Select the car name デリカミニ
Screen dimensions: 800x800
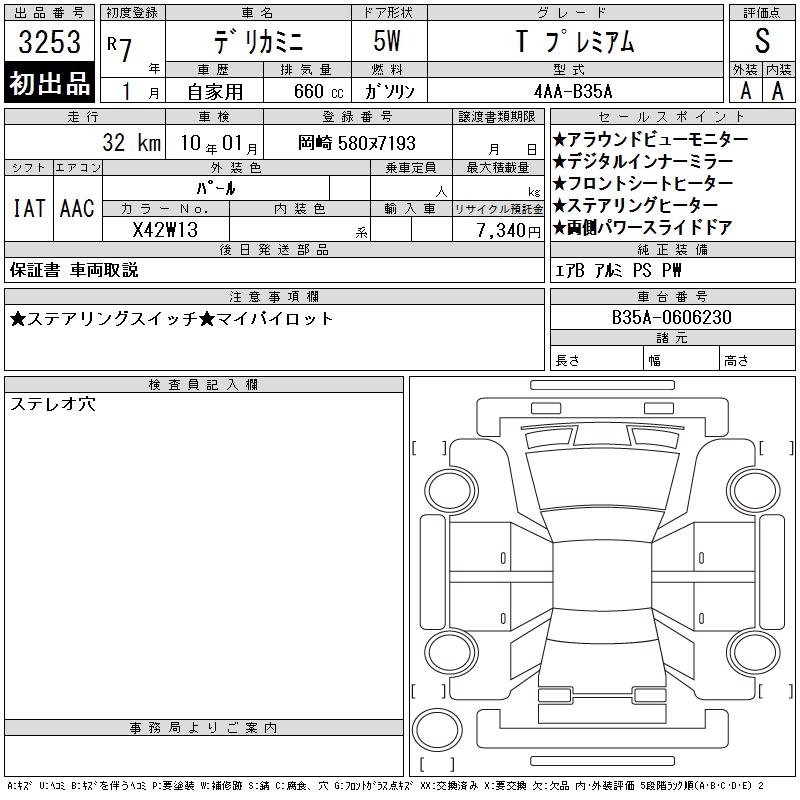pyautogui.click(x=256, y=42)
